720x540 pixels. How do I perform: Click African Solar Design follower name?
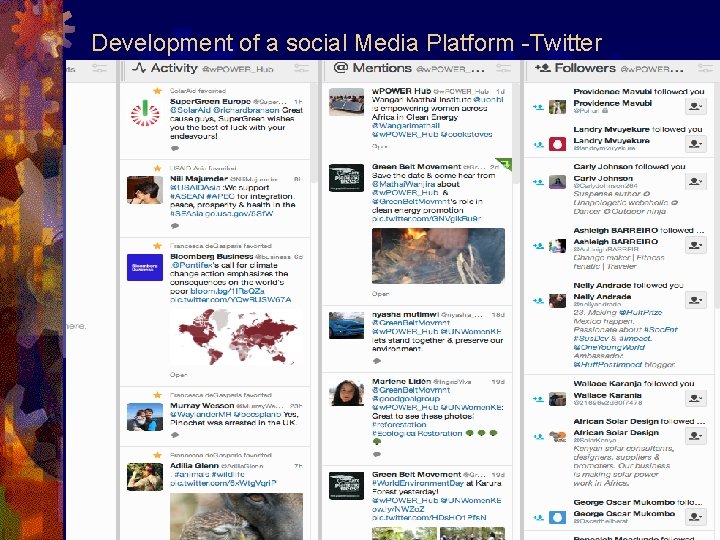pyautogui.click(x=616, y=433)
